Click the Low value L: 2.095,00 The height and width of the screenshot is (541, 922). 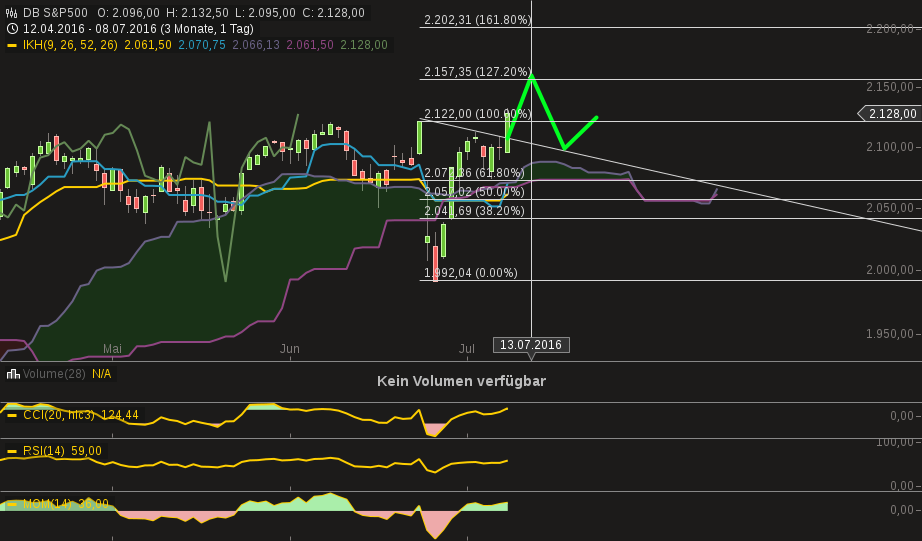pos(265,12)
